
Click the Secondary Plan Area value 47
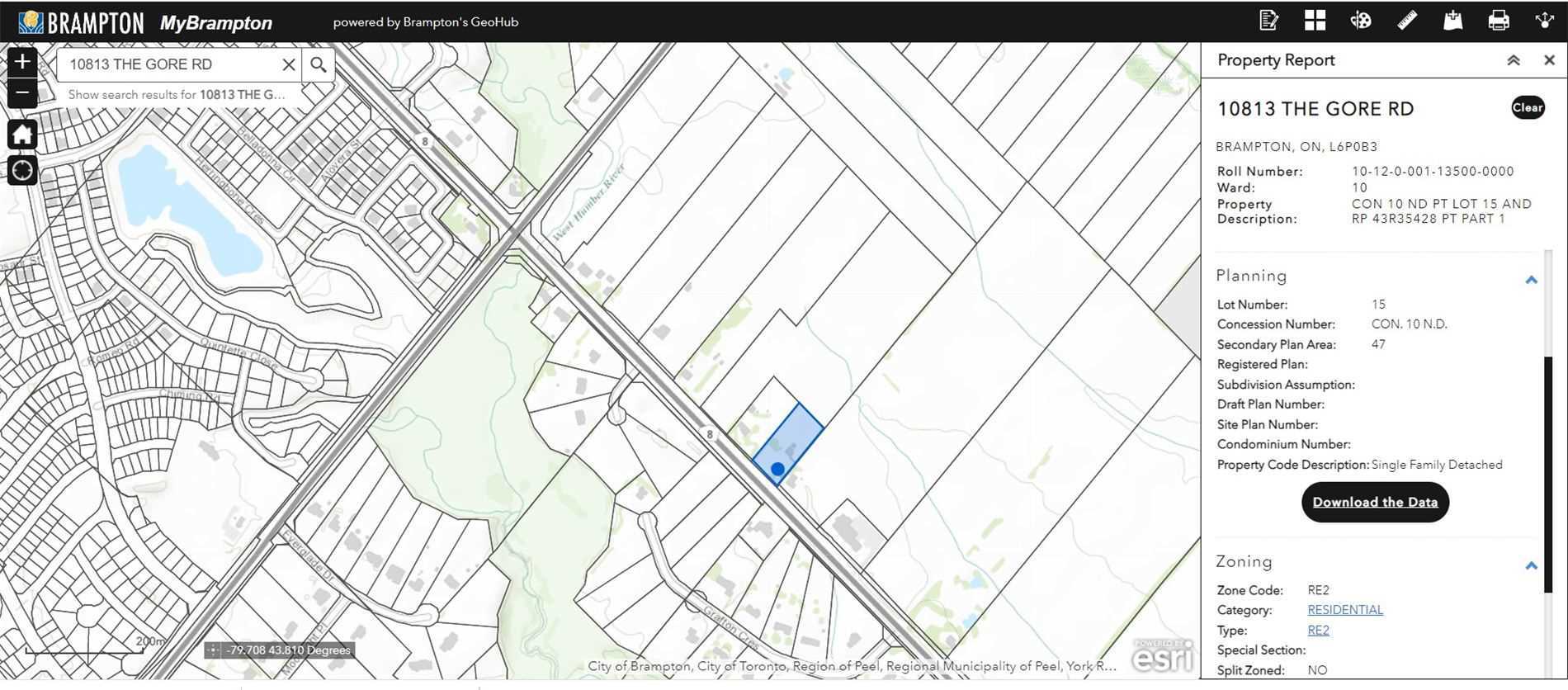(1378, 344)
